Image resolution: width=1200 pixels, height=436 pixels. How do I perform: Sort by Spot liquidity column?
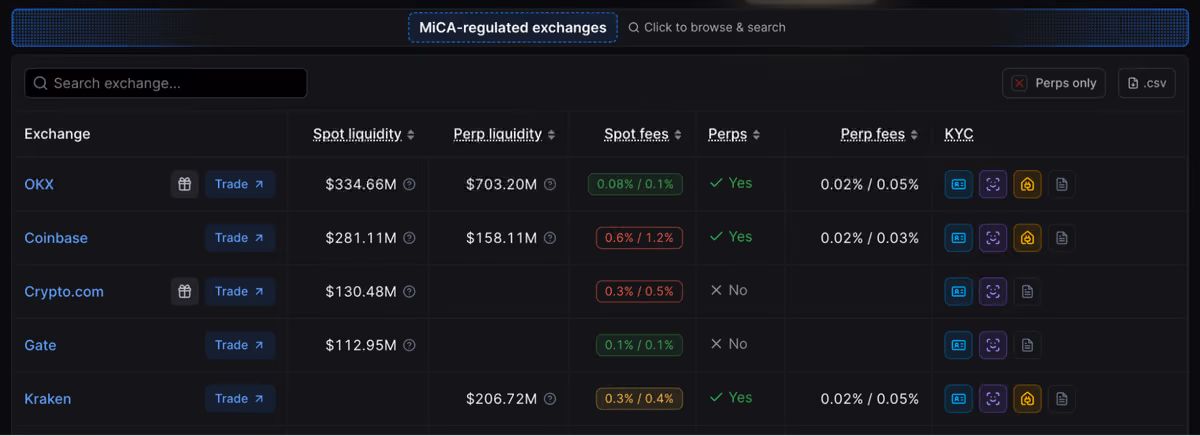click(x=363, y=134)
